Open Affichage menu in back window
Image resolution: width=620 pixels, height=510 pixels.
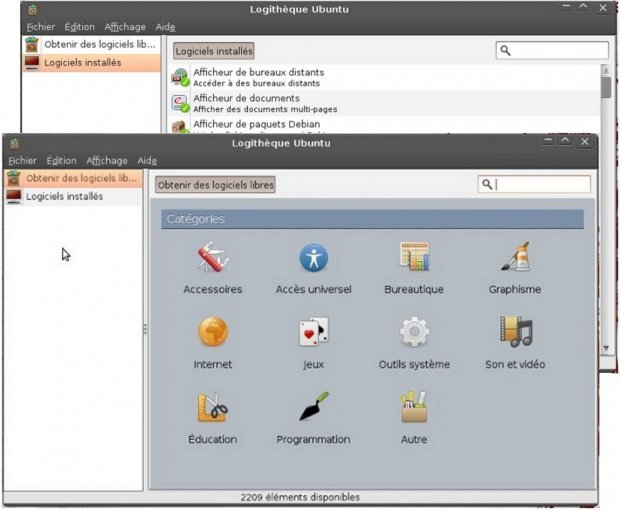tap(125, 27)
